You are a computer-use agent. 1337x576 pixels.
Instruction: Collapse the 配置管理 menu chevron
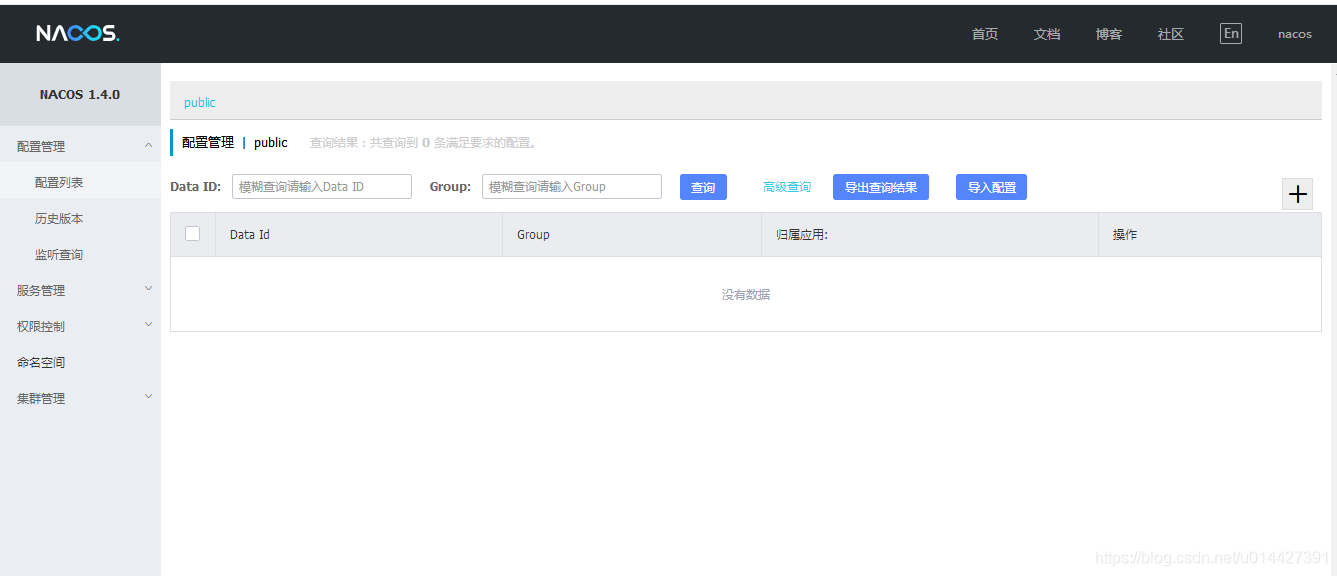(x=149, y=146)
